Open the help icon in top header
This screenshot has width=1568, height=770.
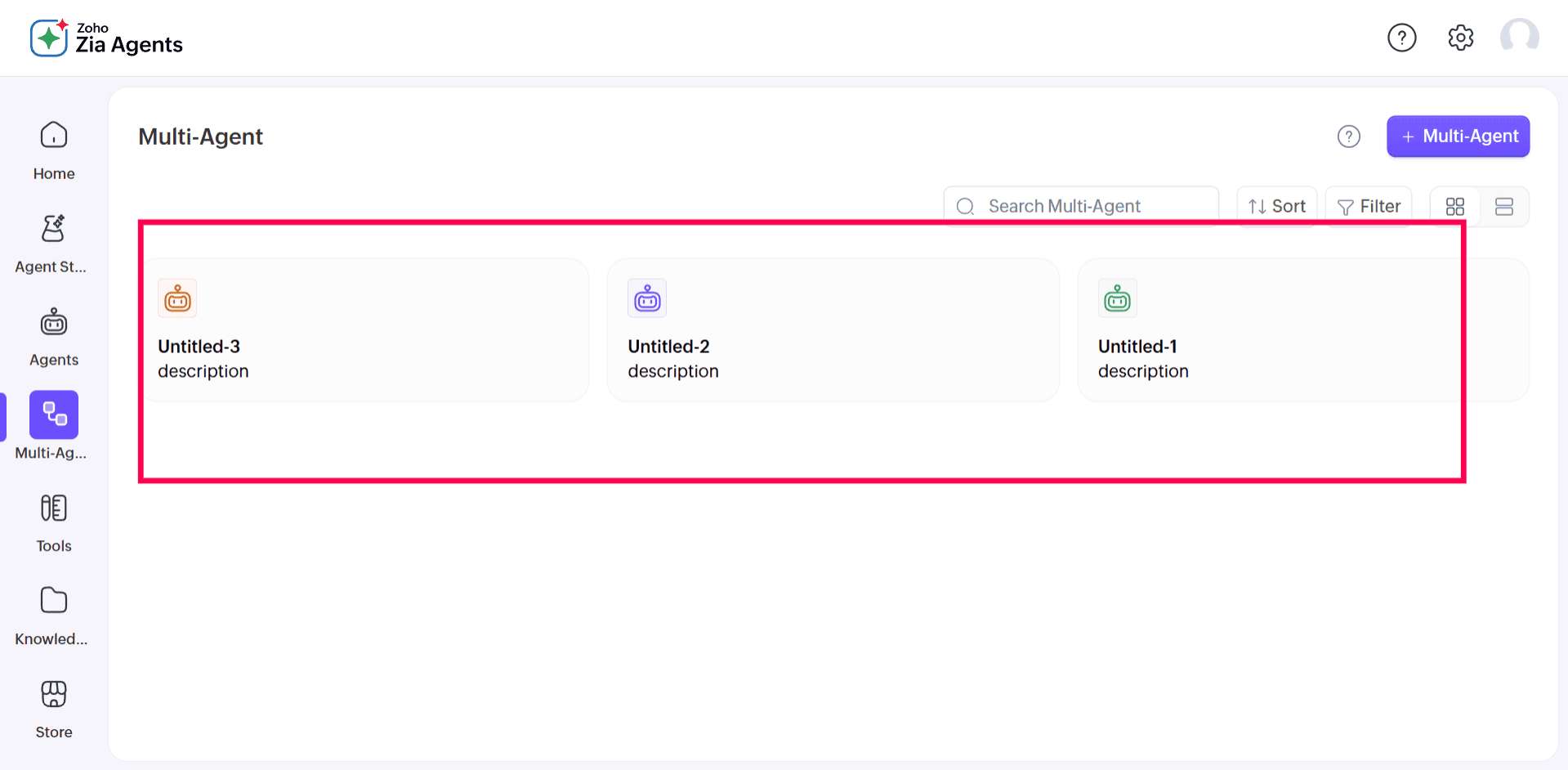click(1401, 38)
